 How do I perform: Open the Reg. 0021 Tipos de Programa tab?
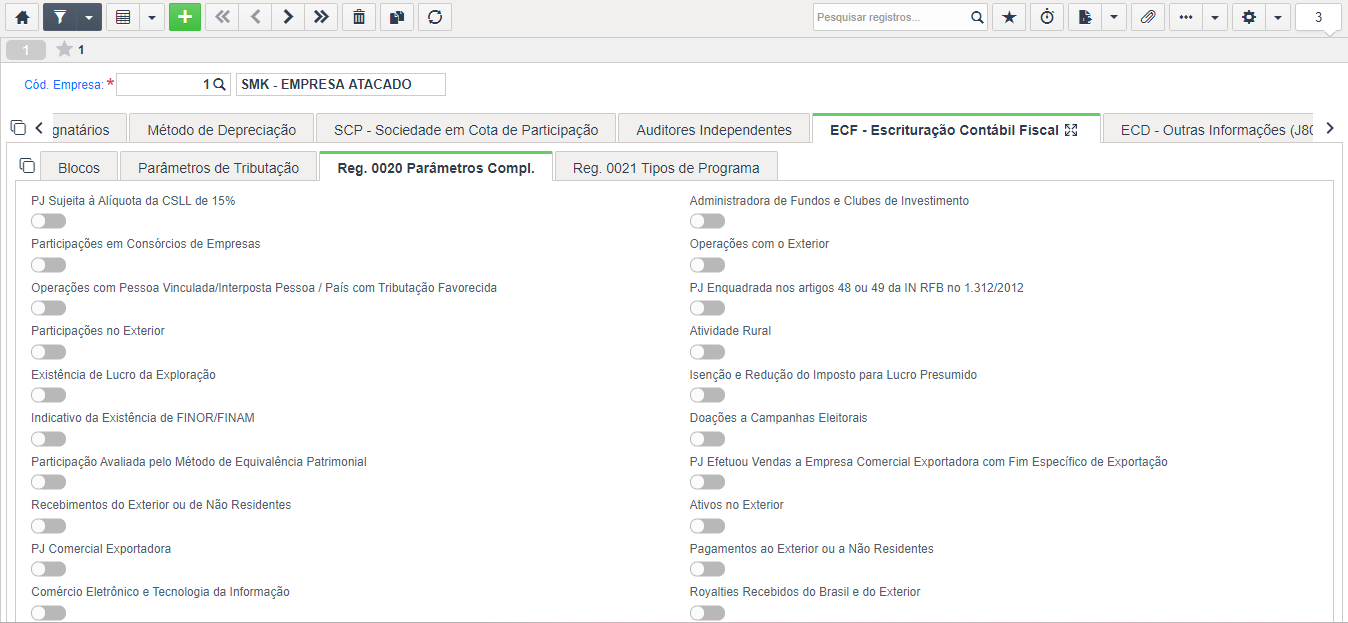click(666, 168)
